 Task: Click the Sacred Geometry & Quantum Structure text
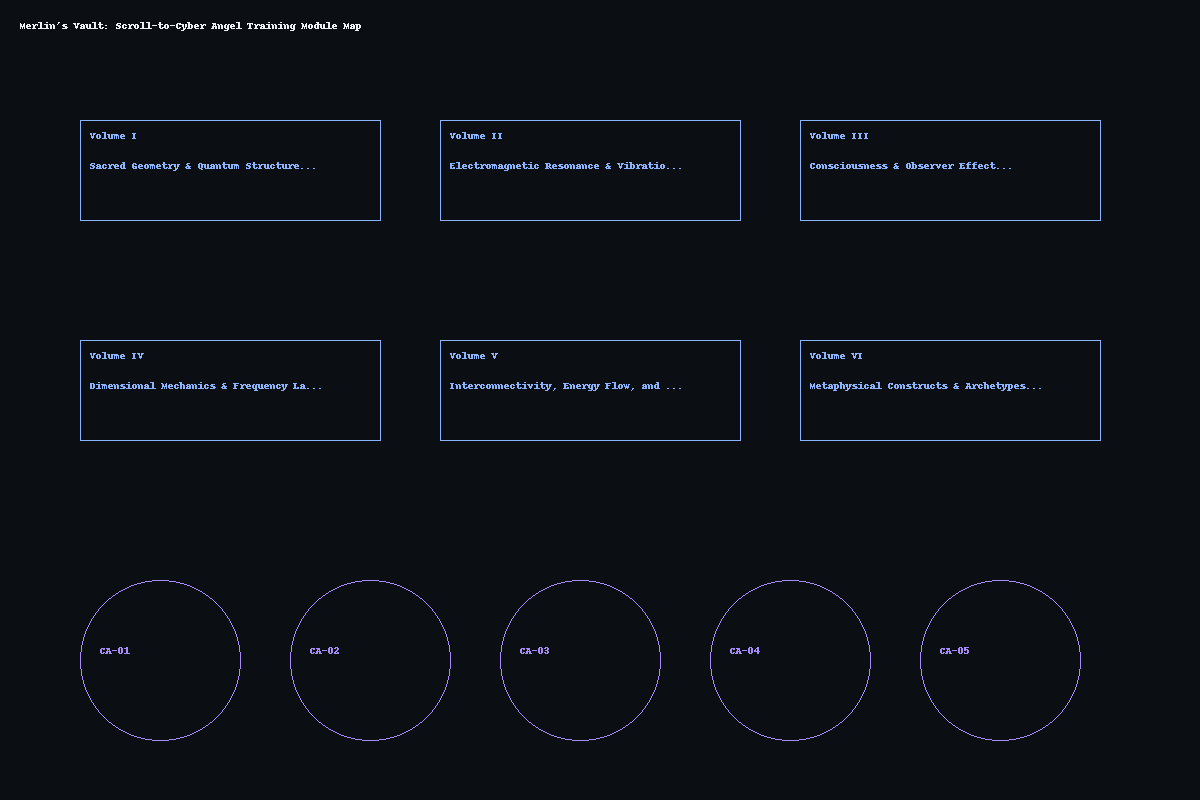pyautogui.click(x=202, y=166)
